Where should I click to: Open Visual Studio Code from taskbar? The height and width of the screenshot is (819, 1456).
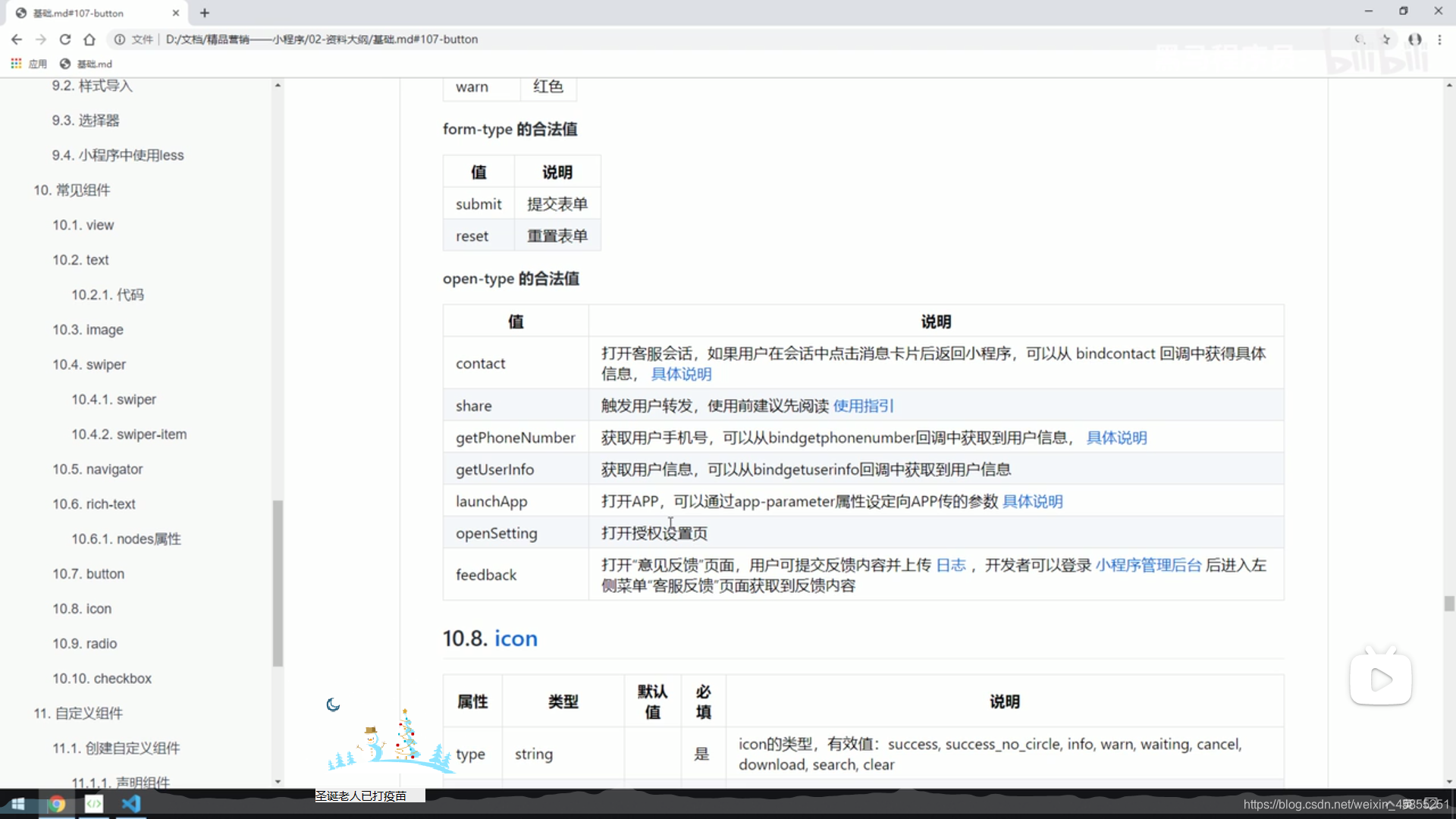pyautogui.click(x=131, y=804)
